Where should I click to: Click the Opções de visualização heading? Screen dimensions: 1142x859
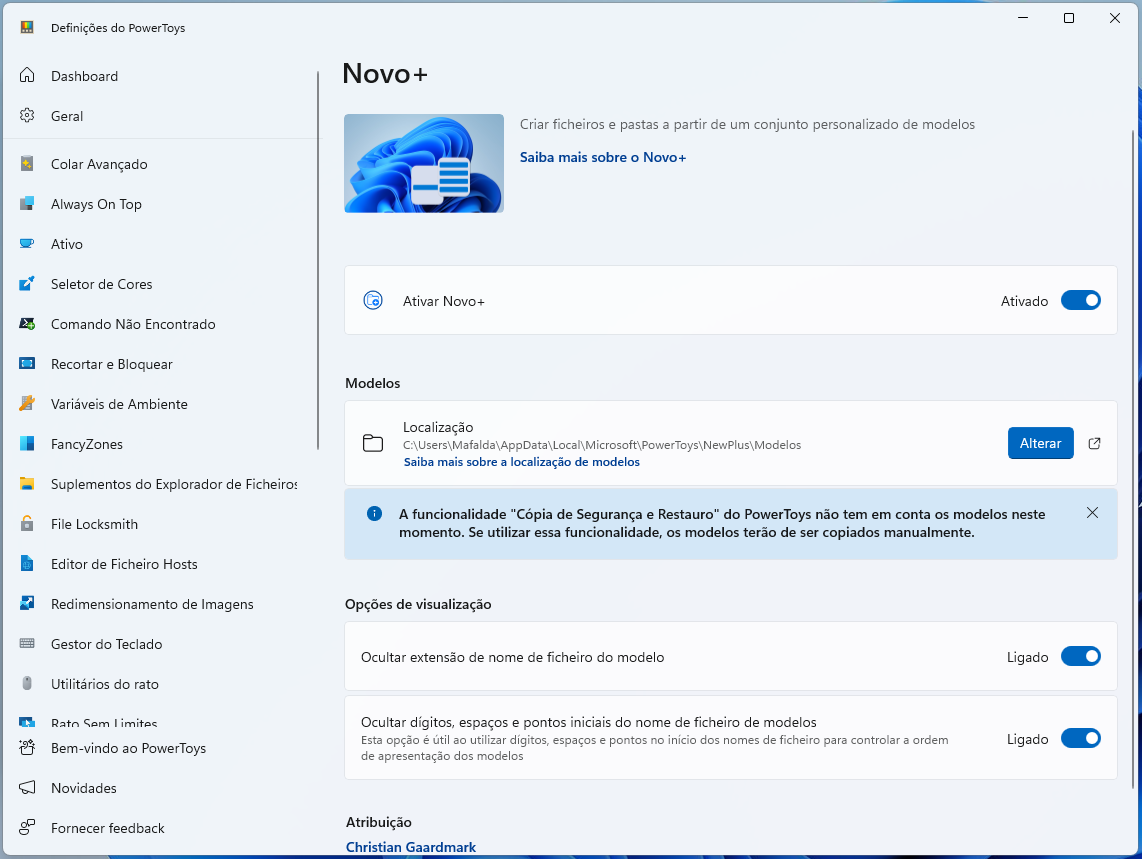[418, 604]
